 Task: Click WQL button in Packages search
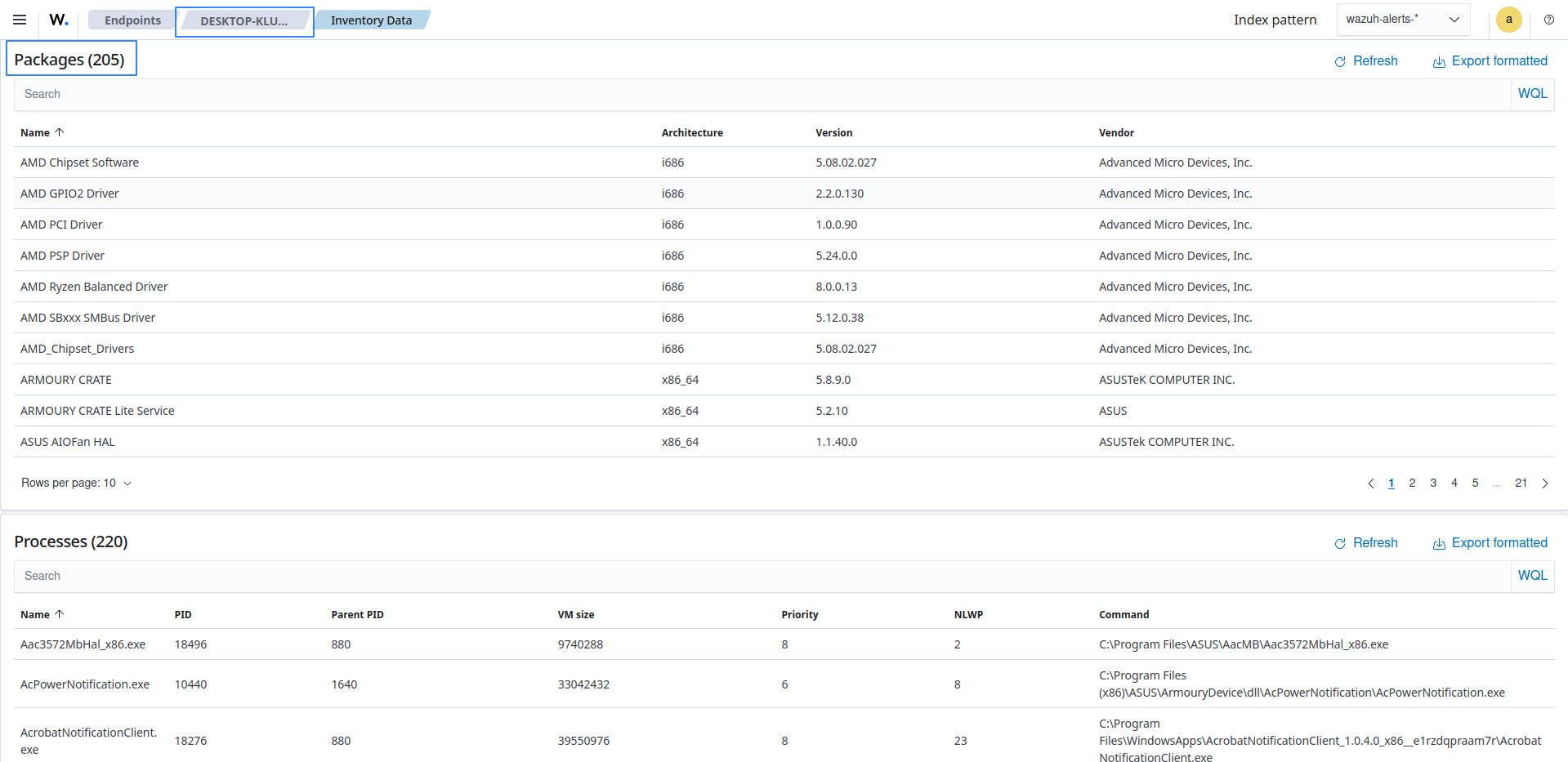pyautogui.click(x=1532, y=94)
